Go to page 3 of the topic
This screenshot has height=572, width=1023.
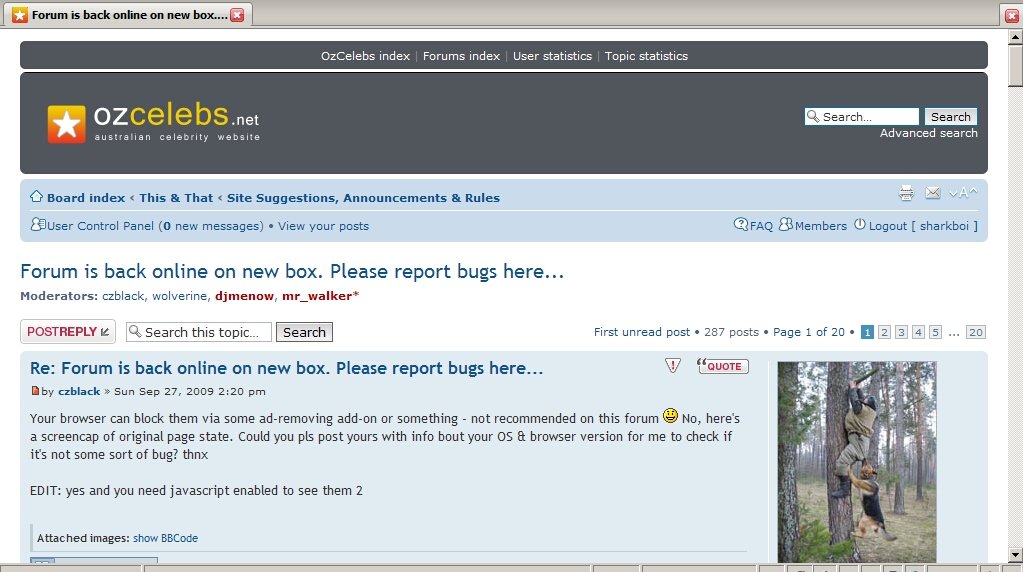coord(901,332)
